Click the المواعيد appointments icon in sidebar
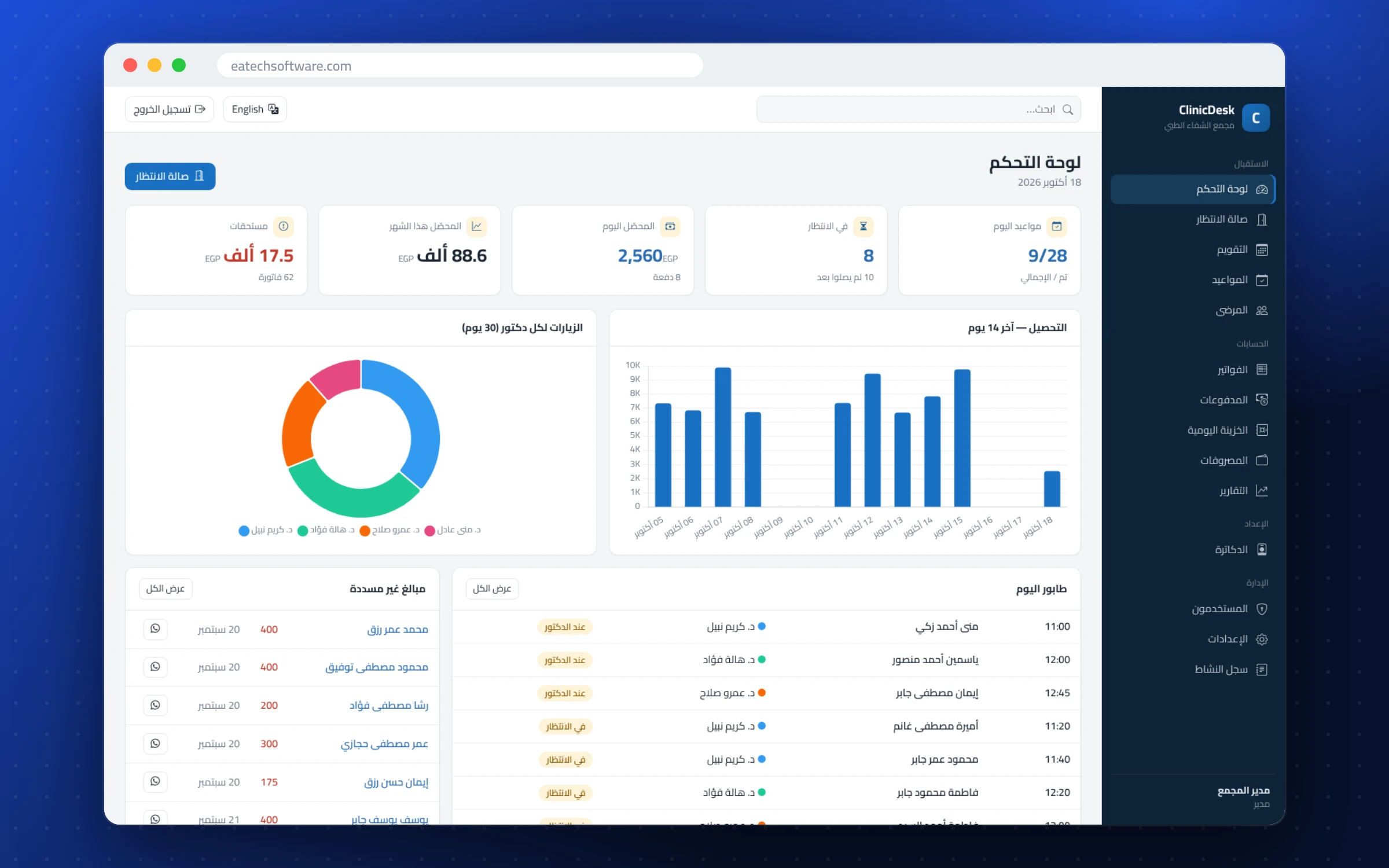The width and height of the screenshot is (1389, 868). coord(1262,280)
